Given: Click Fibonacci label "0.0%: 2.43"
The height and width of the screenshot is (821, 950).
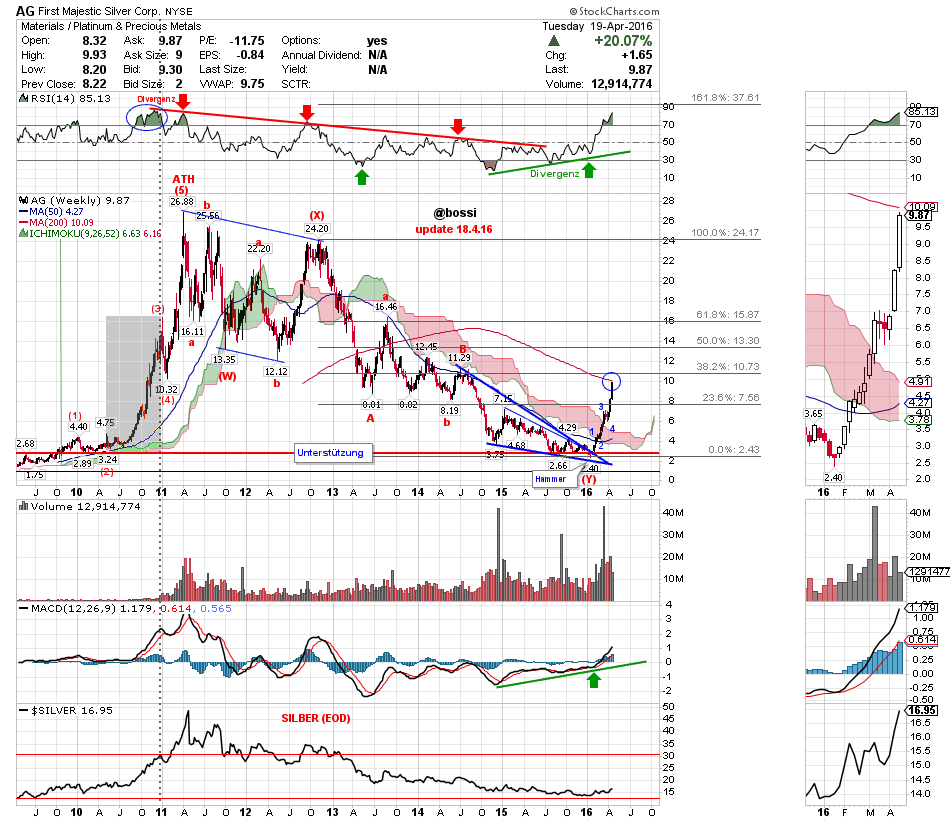Looking at the screenshot, I should (734, 450).
